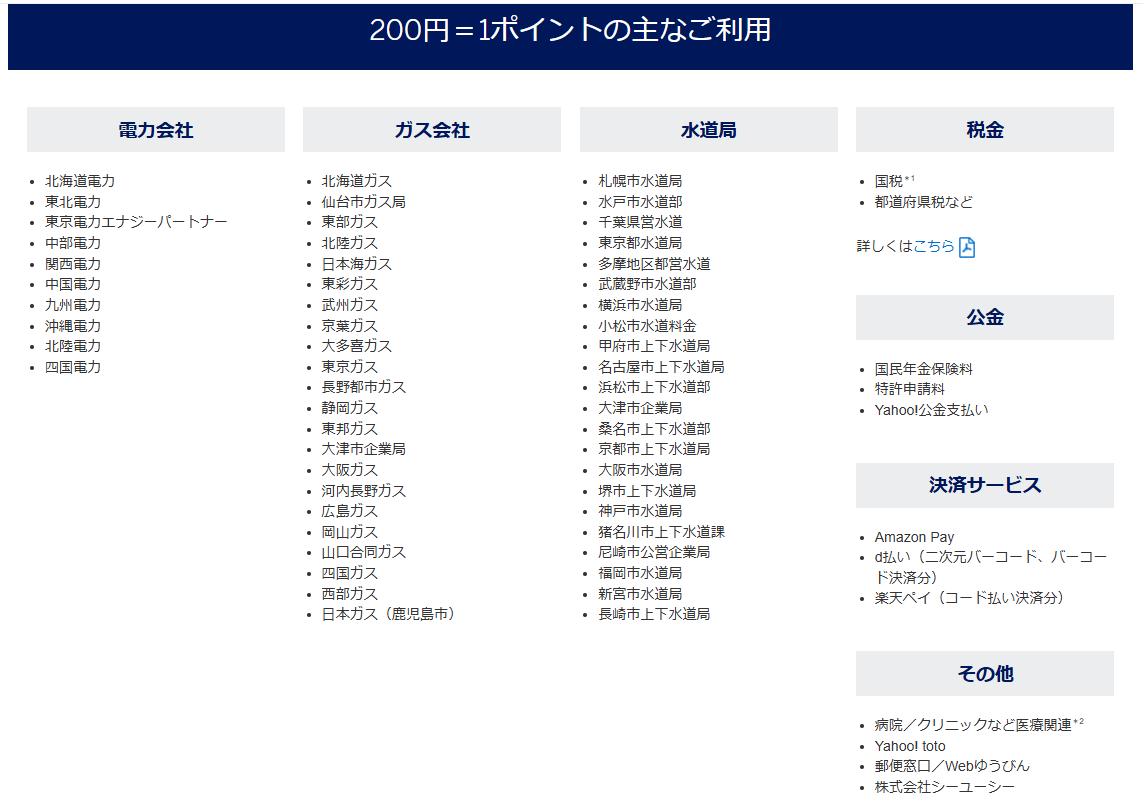The width and height of the screenshot is (1143, 810).
Task: Select the 決済サービス section heading
Action: coord(985,485)
